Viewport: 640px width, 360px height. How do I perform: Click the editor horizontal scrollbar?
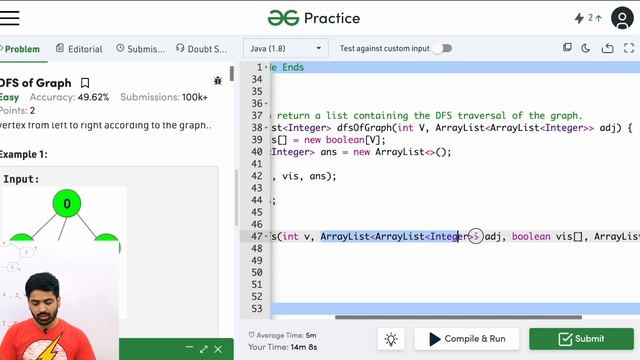pyautogui.click(x=458, y=317)
